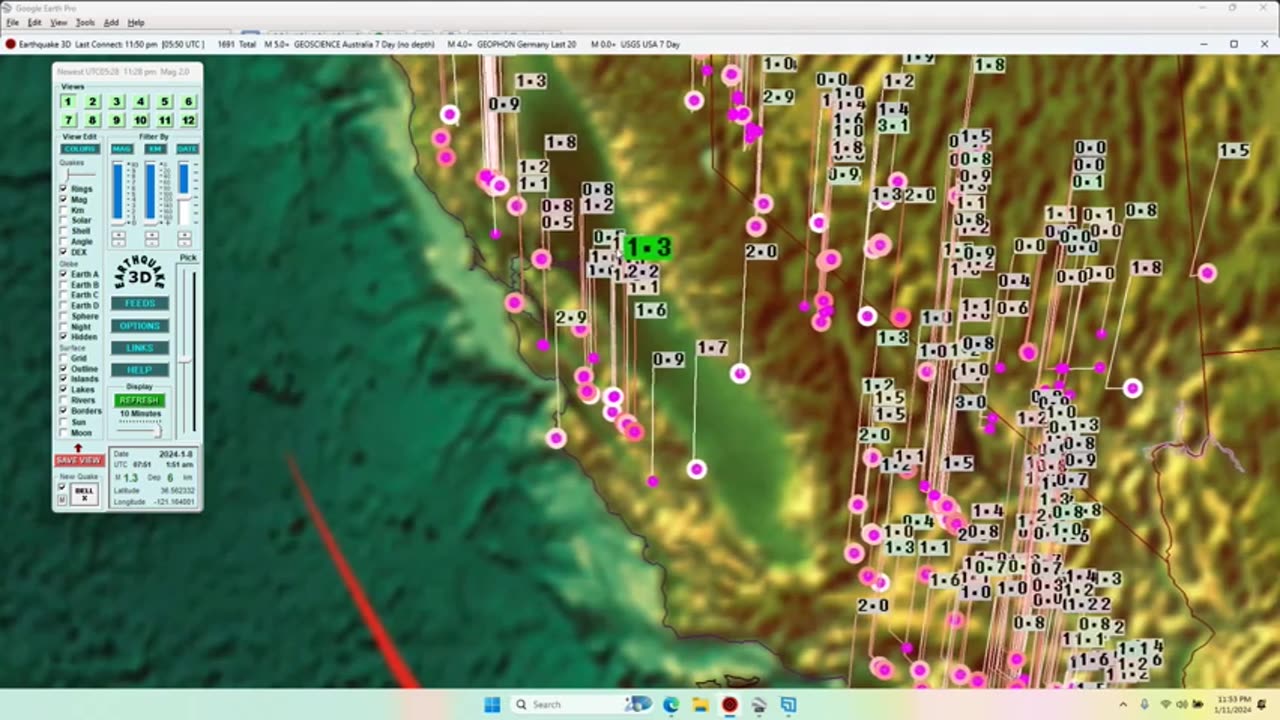Image resolution: width=1280 pixels, height=720 pixels.
Task: Click the 1•7 magnitude label
Action: click(x=712, y=348)
